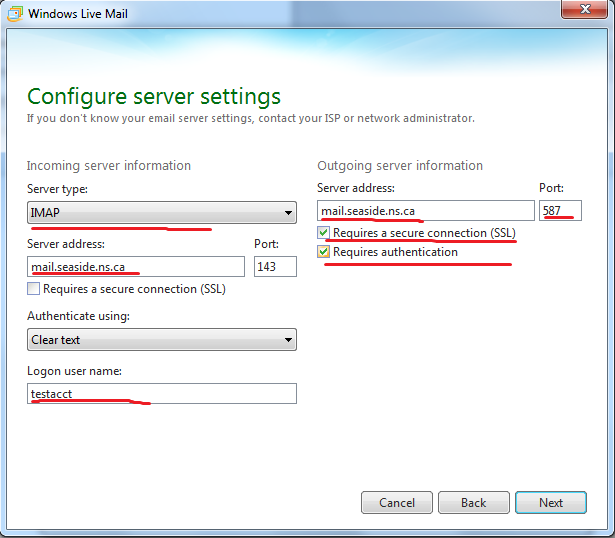Focus the incoming server address field
615x538 pixels.
click(x=136, y=267)
